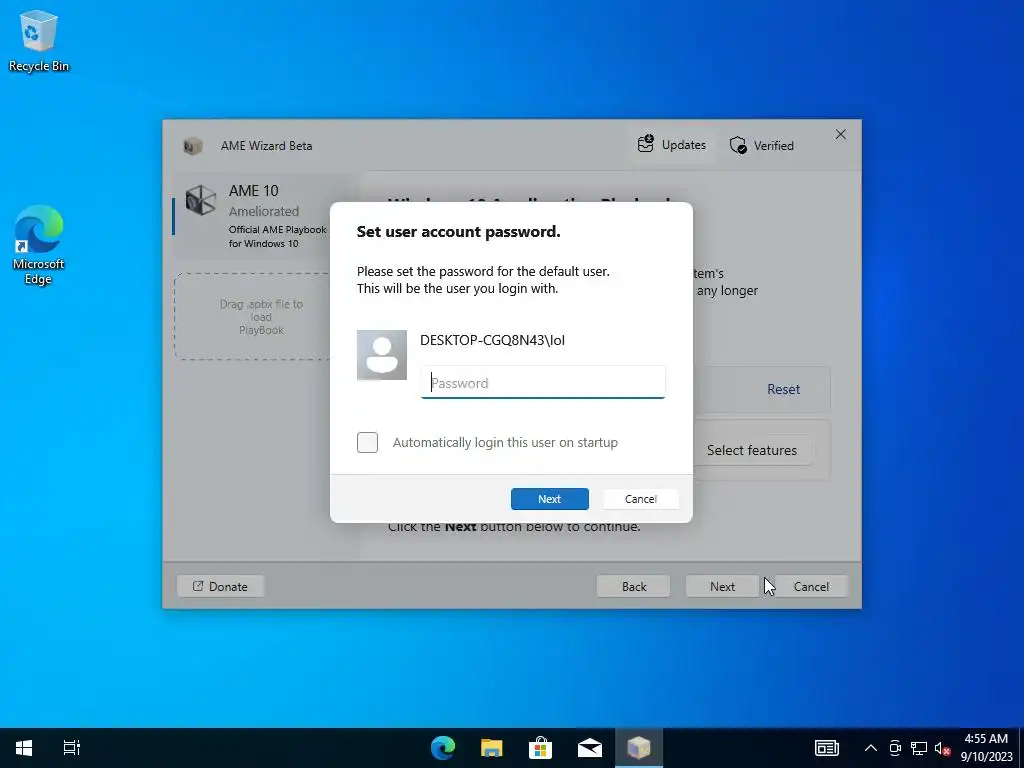1024x768 pixels.
Task: Click the Next button in password dialog
Action: click(549, 499)
